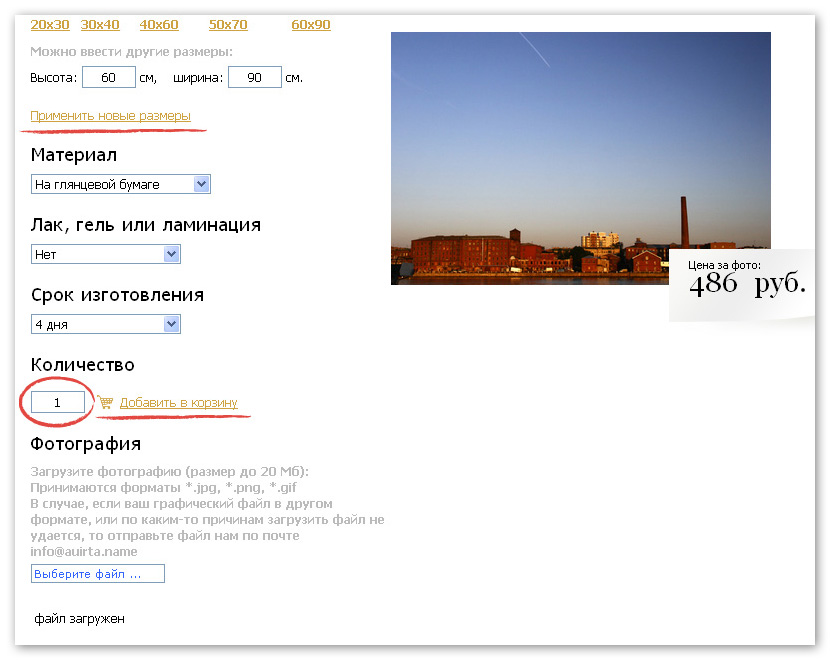Click the info@auirta.name email text
This screenshot has width=830, height=660.
click(x=84, y=551)
